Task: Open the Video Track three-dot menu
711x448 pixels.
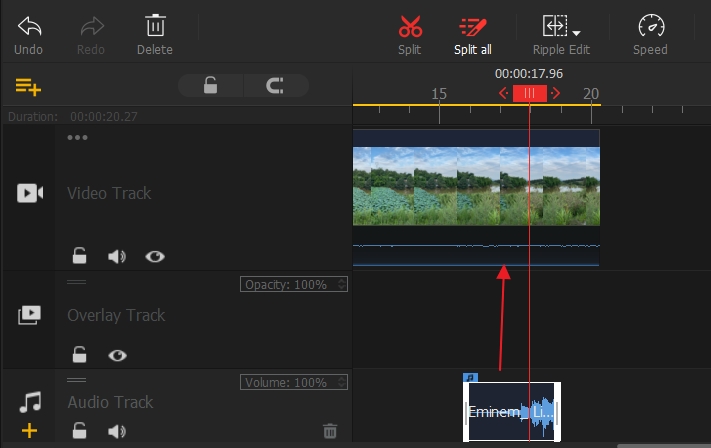Action: tap(77, 138)
